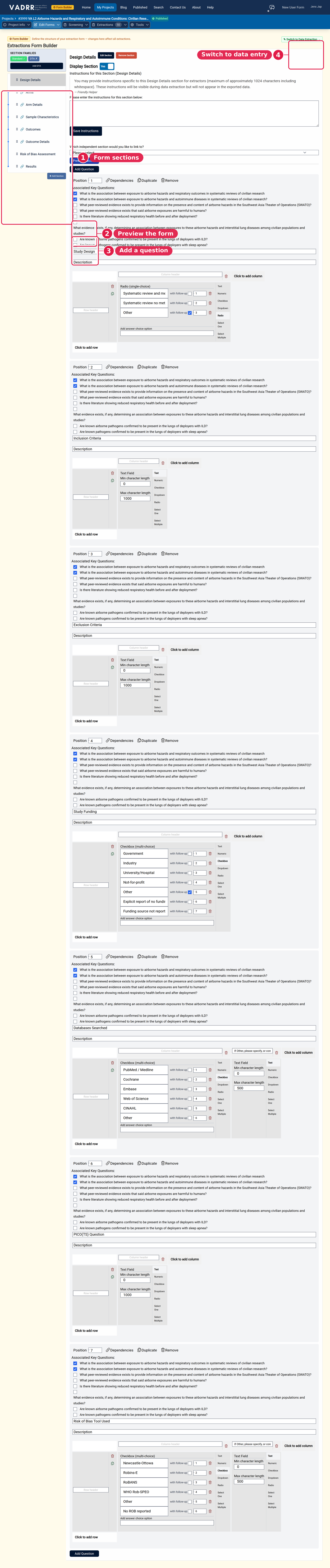The image size is (330, 1568).
Task: Select Arm Details section in sidebar
Action: click(x=34, y=105)
